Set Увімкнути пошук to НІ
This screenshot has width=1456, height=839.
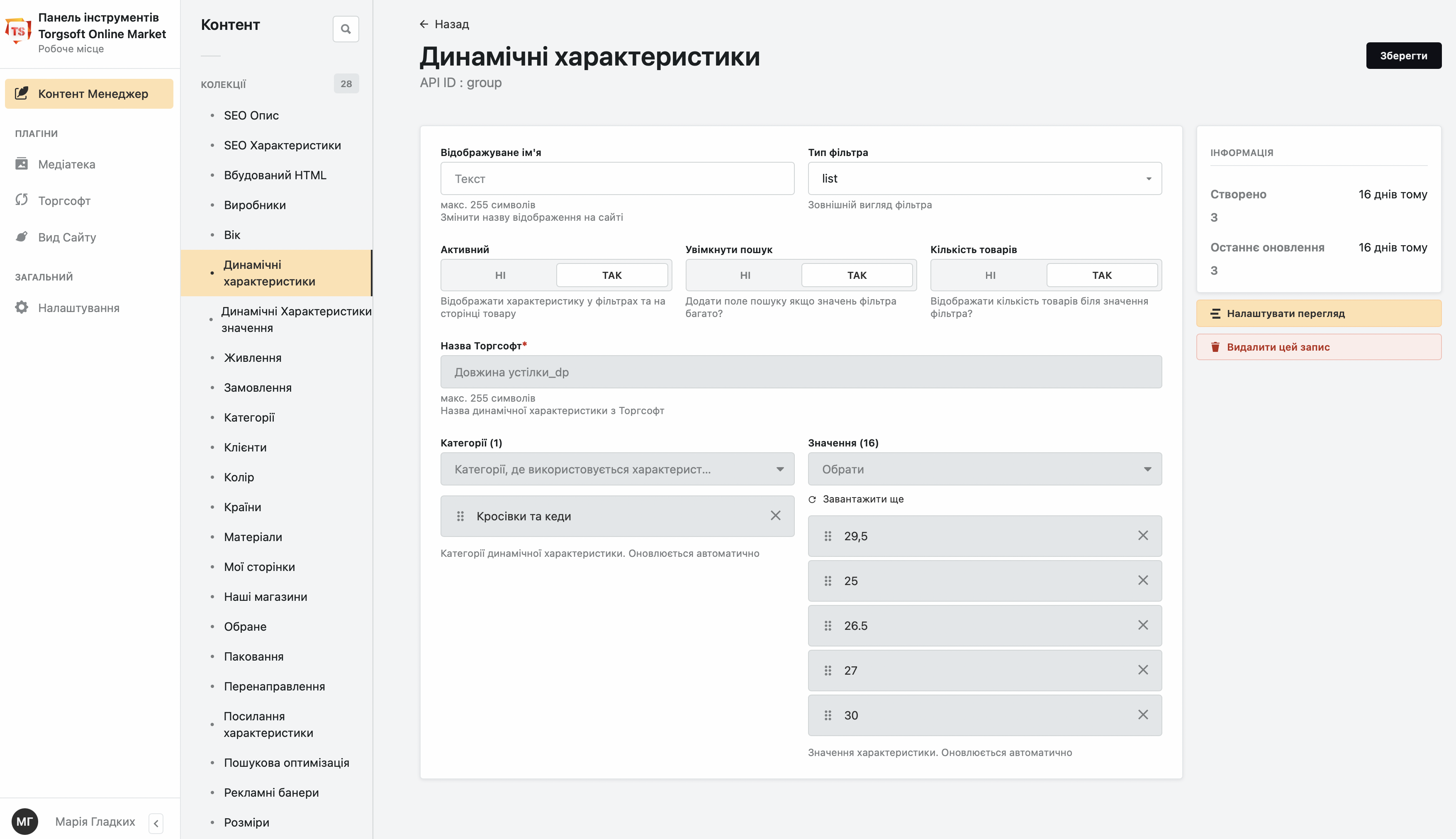745,276
